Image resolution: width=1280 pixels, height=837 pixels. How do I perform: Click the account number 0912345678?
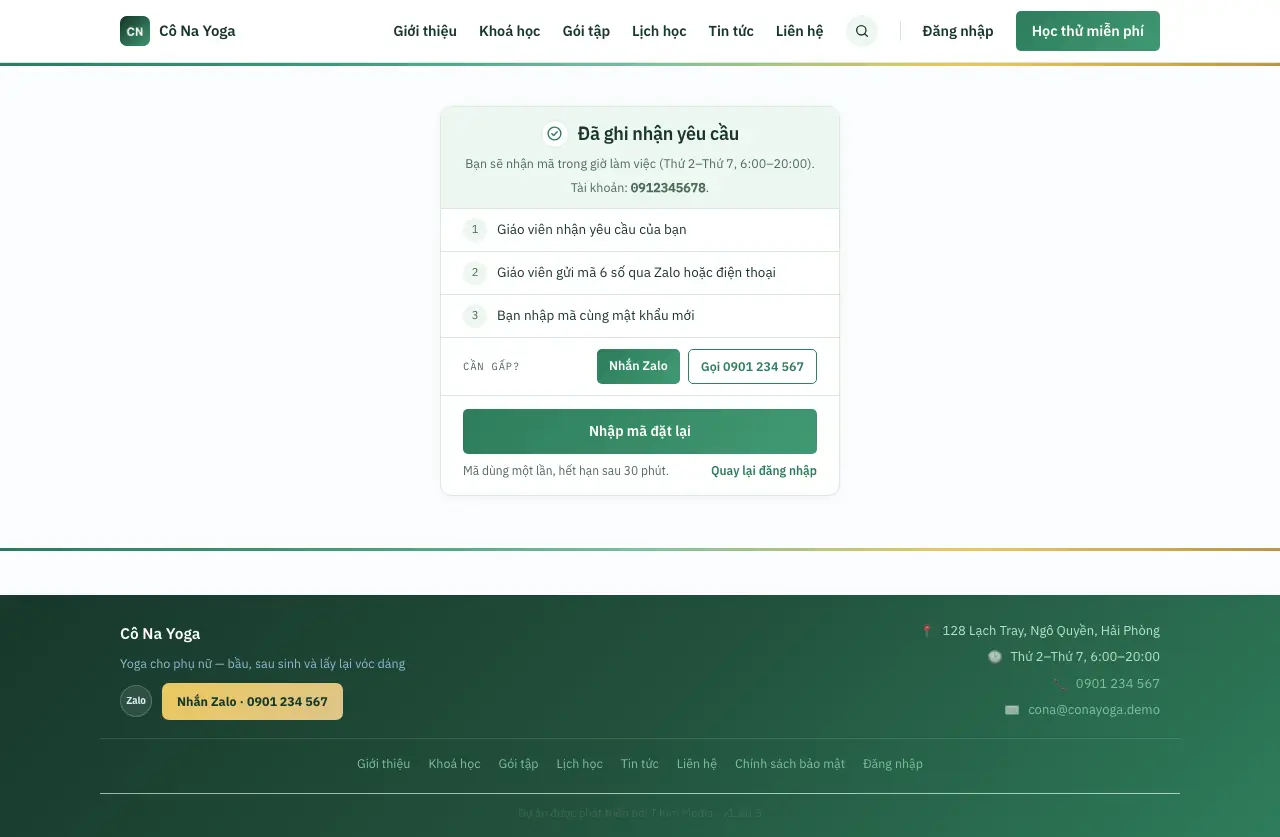[x=668, y=188]
